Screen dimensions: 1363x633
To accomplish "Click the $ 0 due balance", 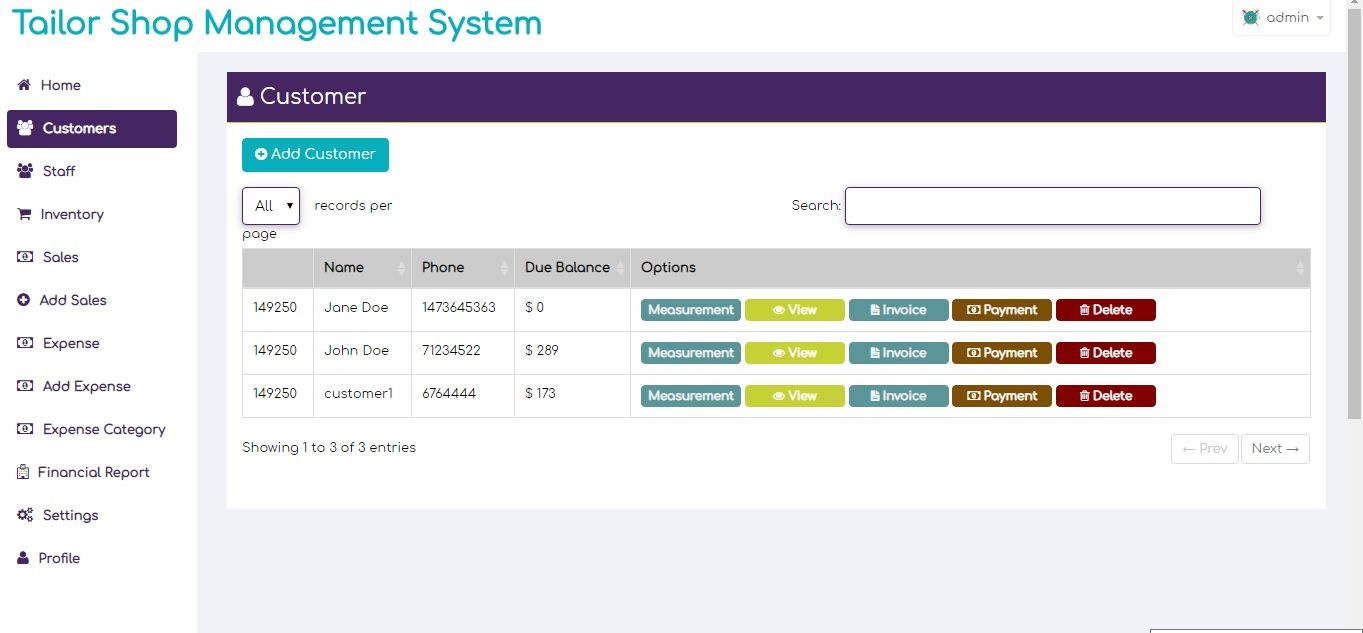I will 535,308.
